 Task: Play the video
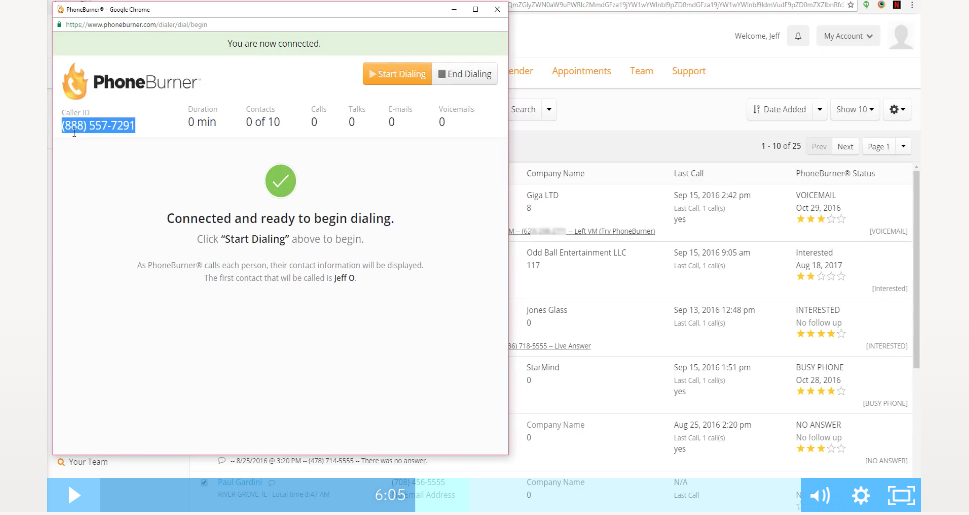point(74,495)
